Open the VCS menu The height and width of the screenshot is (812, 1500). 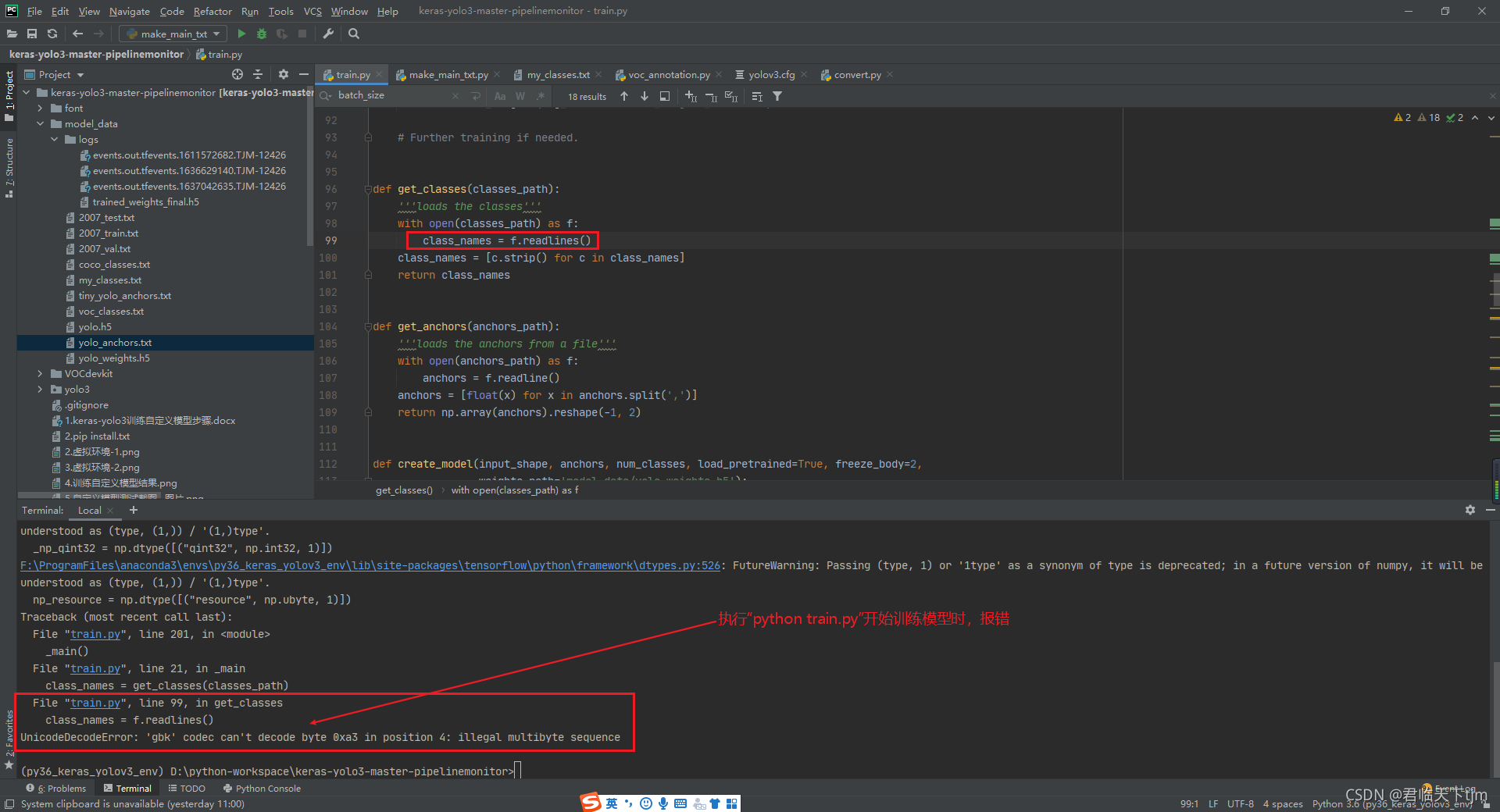(312, 11)
